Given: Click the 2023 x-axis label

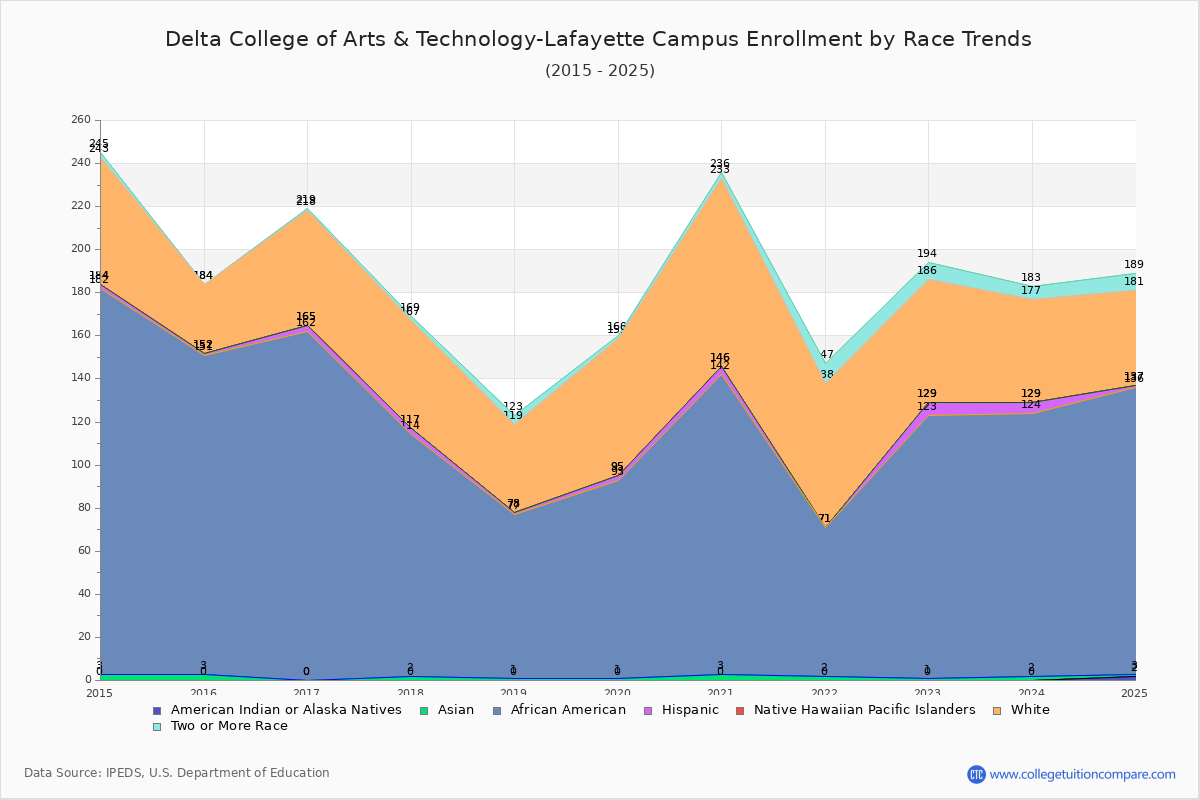Looking at the screenshot, I should coord(928,693).
